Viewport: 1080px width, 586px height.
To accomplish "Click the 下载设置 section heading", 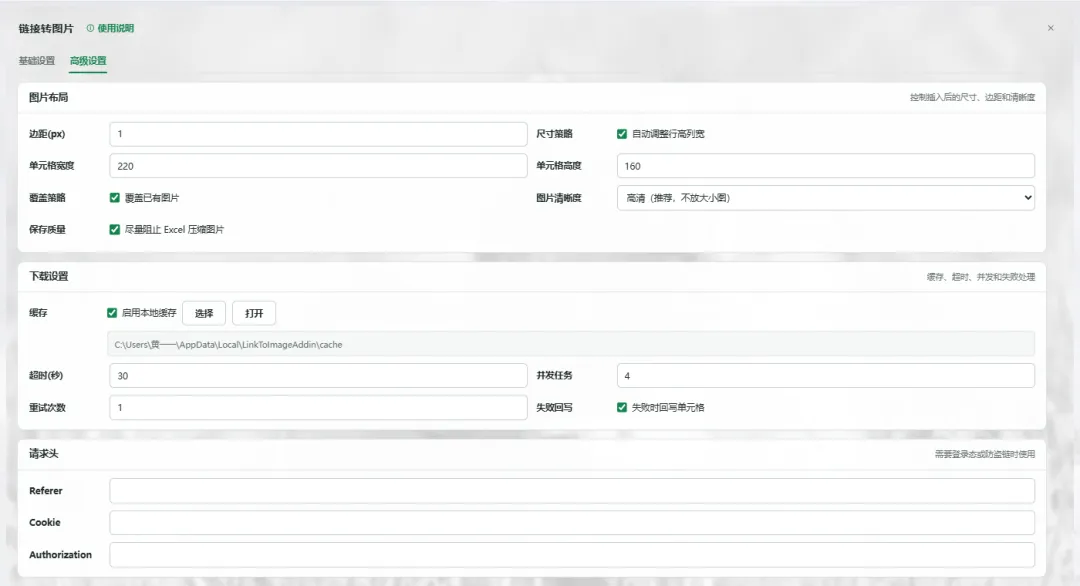I will (x=48, y=276).
